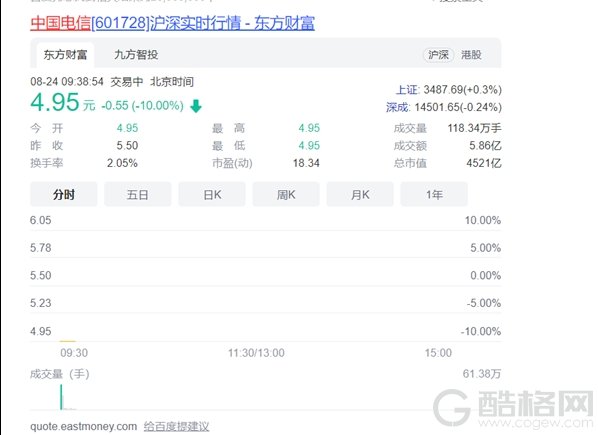
Task: Select the 沪深 market toggle
Action: pos(438,55)
